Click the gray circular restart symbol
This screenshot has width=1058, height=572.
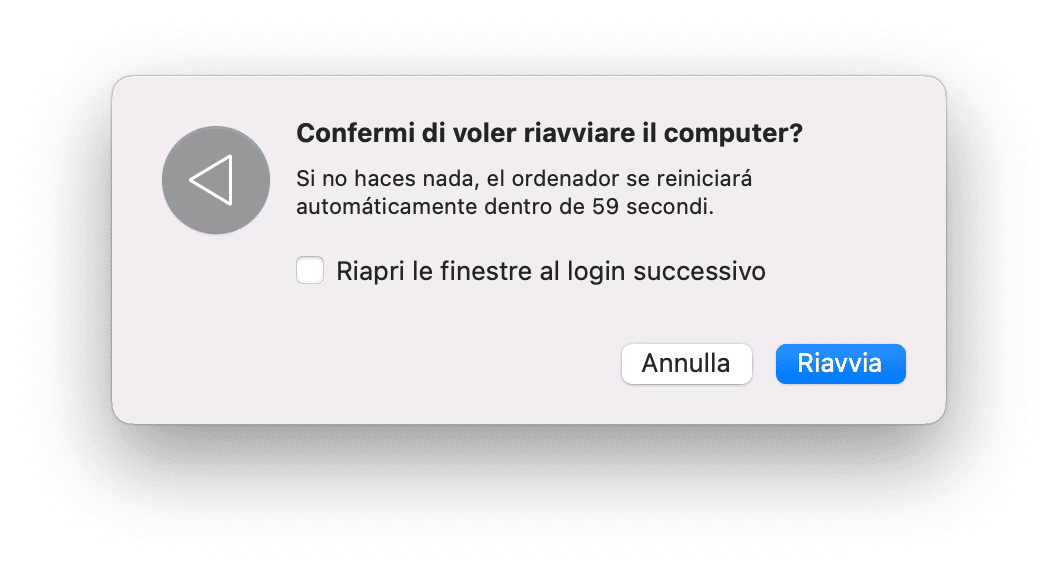pyautogui.click(x=215, y=181)
